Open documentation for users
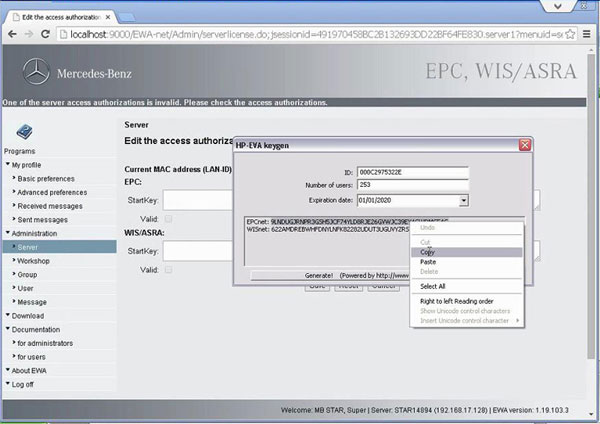The height and width of the screenshot is (424, 600). (31, 357)
